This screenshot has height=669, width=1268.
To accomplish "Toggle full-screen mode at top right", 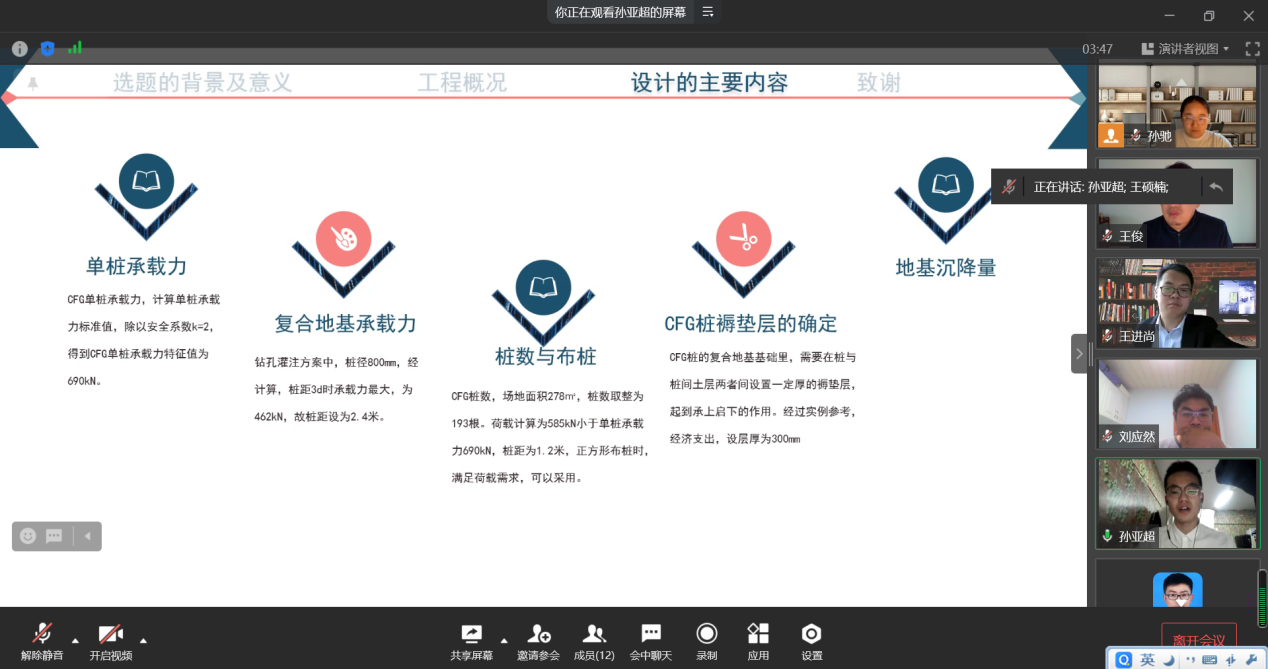I will point(1252,48).
